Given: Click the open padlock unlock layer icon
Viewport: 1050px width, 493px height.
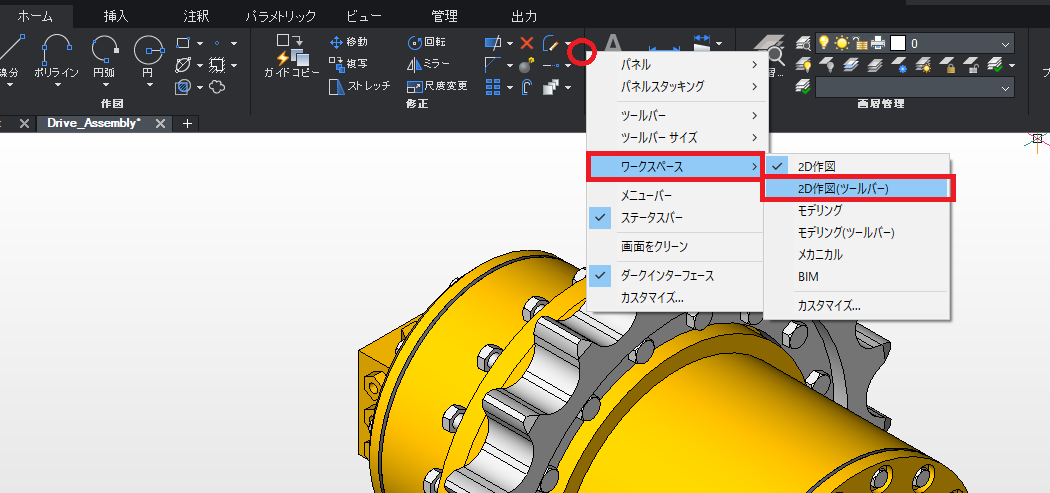Looking at the screenshot, I should point(971,65).
